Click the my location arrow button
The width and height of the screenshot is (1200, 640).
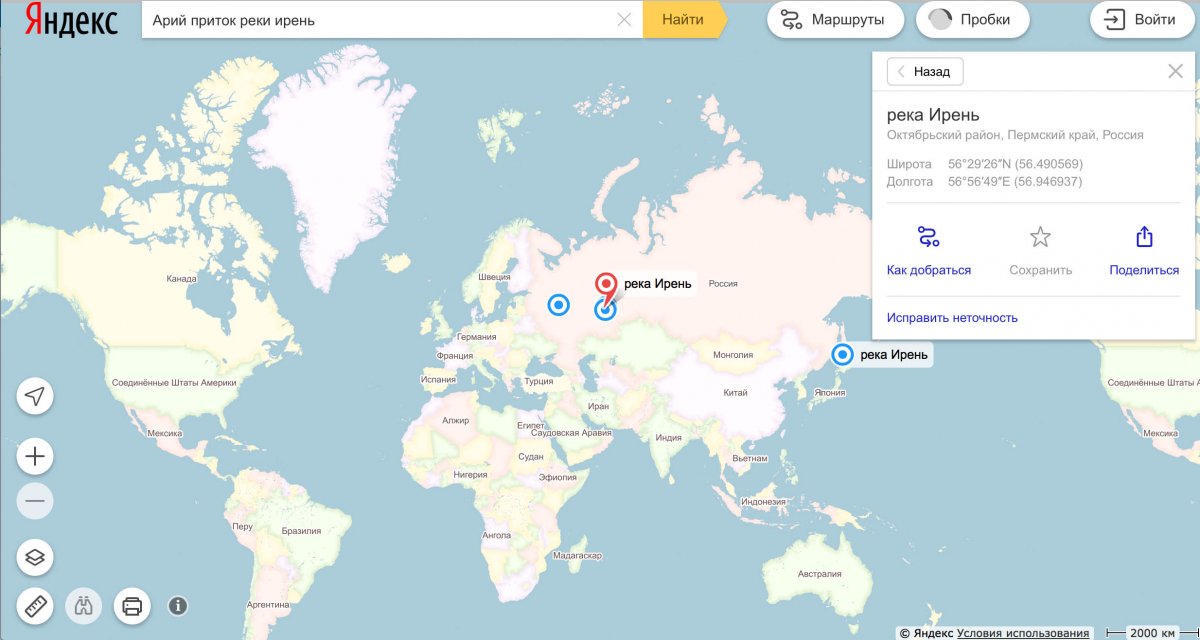coord(35,396)
